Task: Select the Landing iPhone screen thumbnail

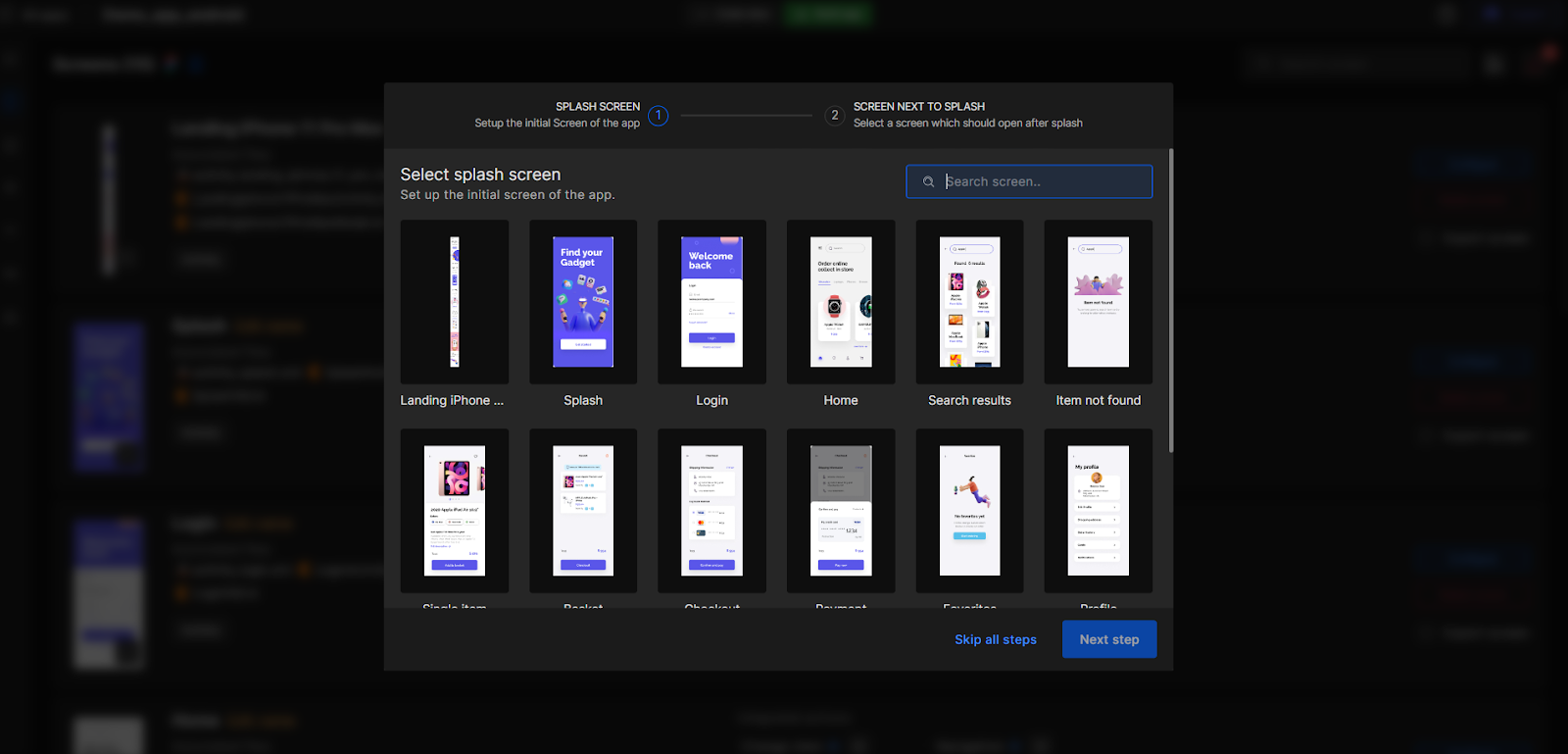Action: click(455, 302)
